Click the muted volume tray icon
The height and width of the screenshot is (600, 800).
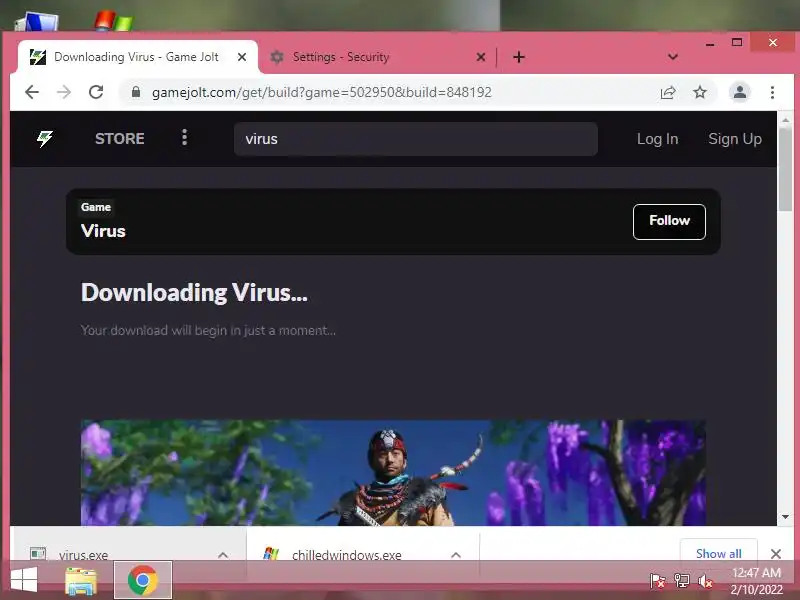(706, 581)
